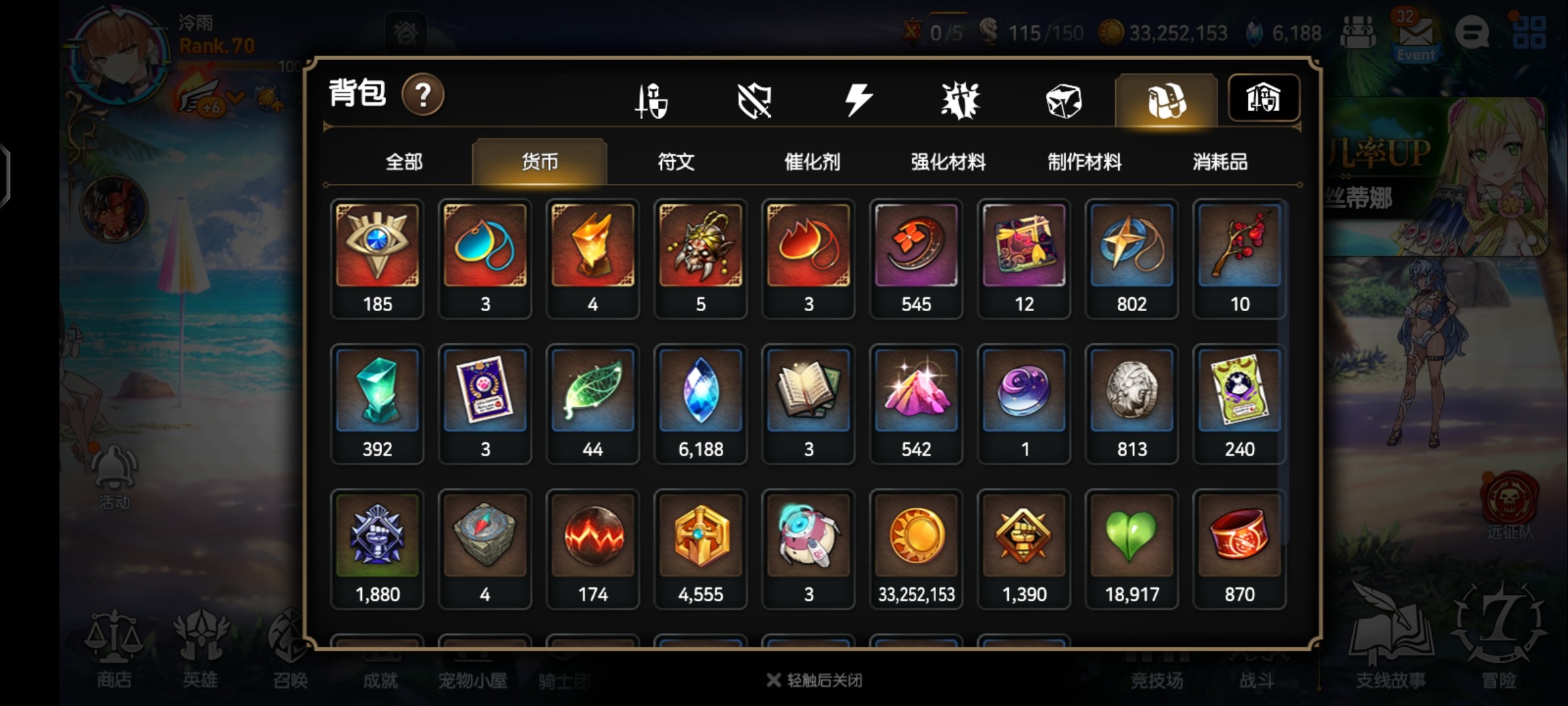The width and height of the screenshot is (1568, 706).
Task: Switch to the 制作材料 tab
Action: pos(1084,161)
